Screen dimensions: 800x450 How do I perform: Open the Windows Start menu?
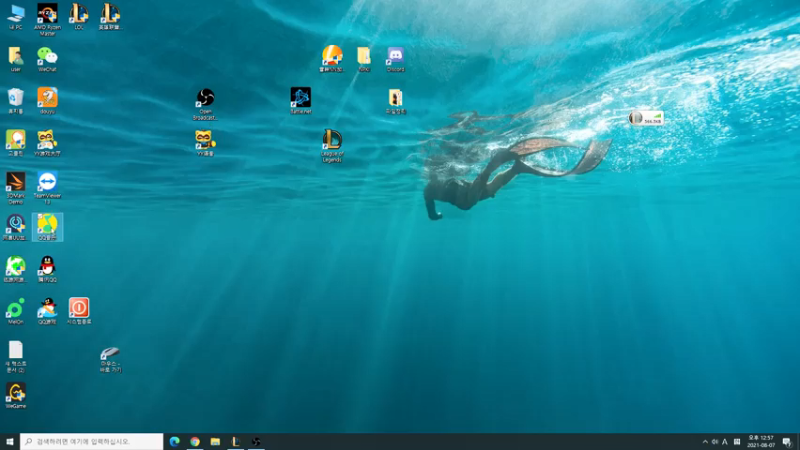10,441
